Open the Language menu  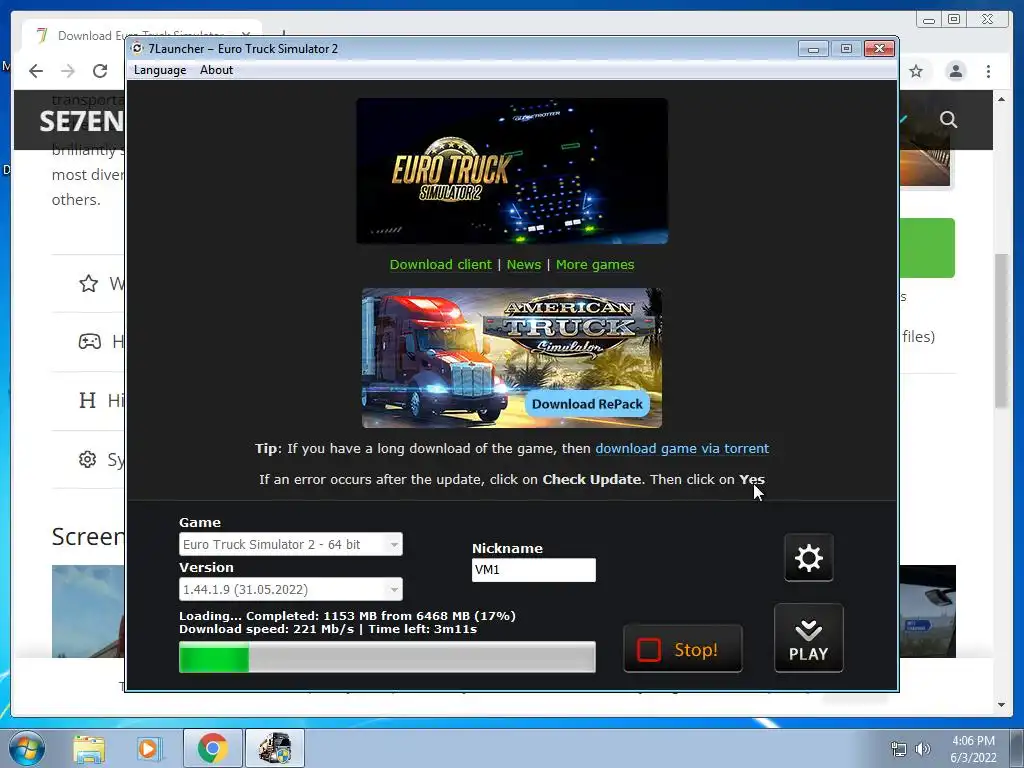[x=160, y=70]
